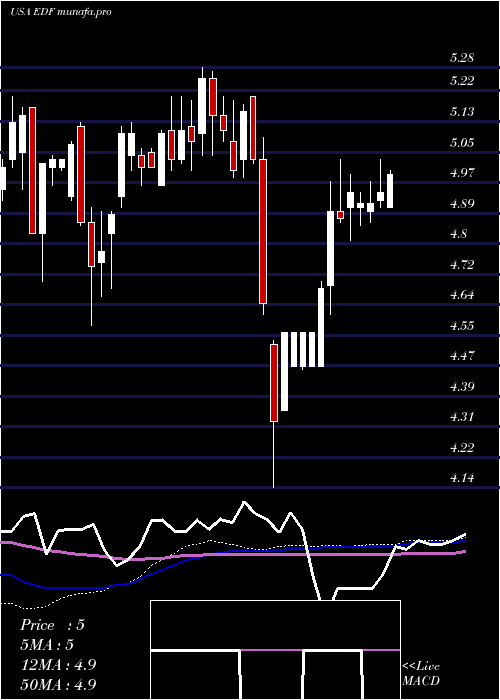Click the 50MA : 4.9 readout
Screen dimensions: 500x700
coord(58,684)
